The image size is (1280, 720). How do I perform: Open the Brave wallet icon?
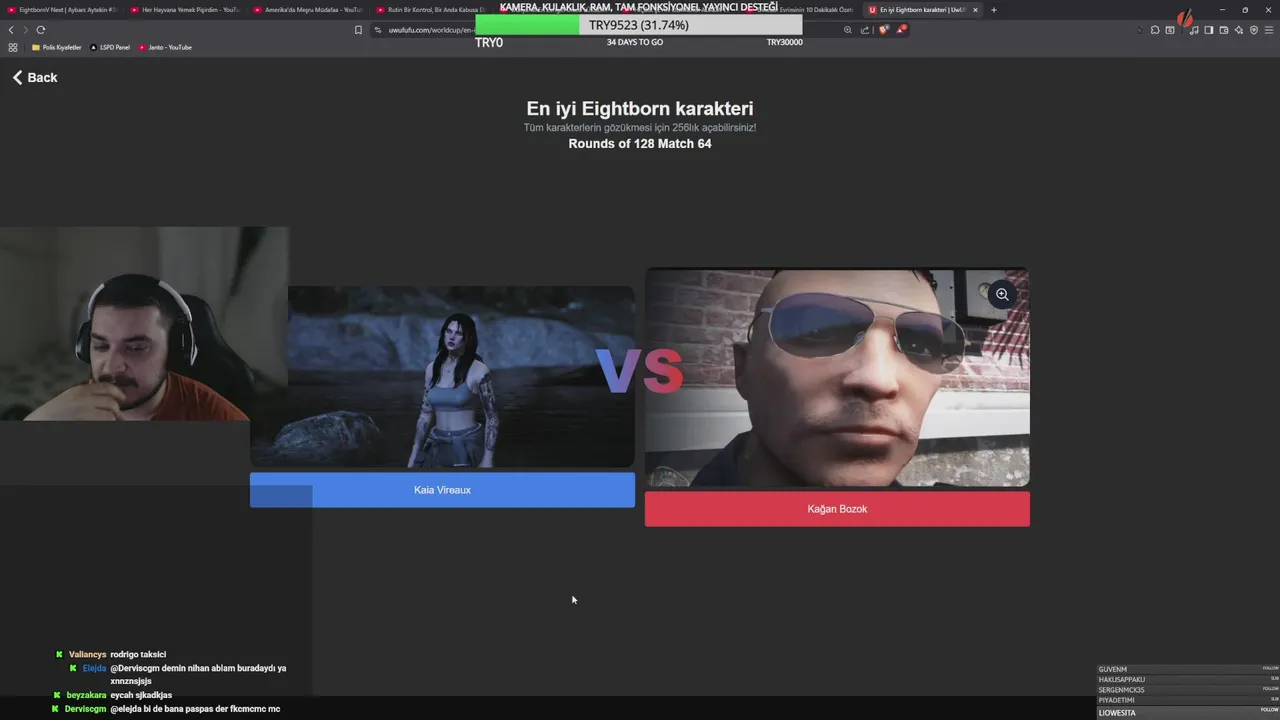tap(1224, 30)
